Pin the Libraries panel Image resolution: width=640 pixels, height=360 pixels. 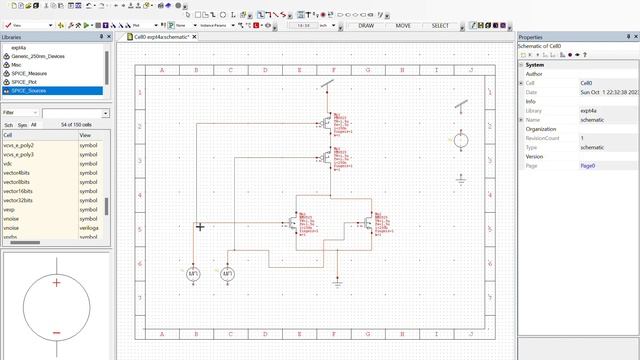pyautogui.click(x=101, y=37)
